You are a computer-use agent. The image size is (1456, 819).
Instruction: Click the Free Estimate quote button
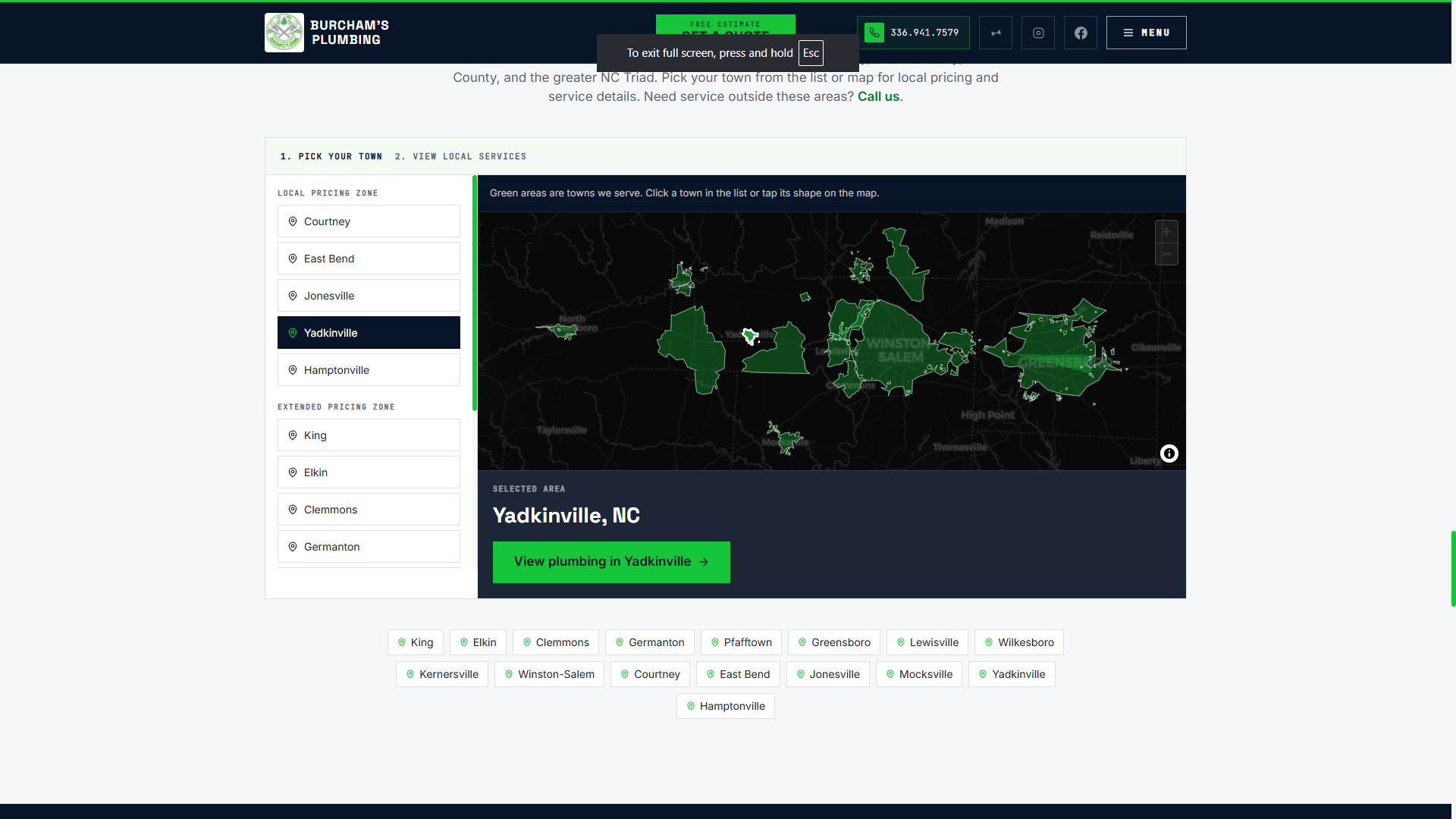click(725, 24)
